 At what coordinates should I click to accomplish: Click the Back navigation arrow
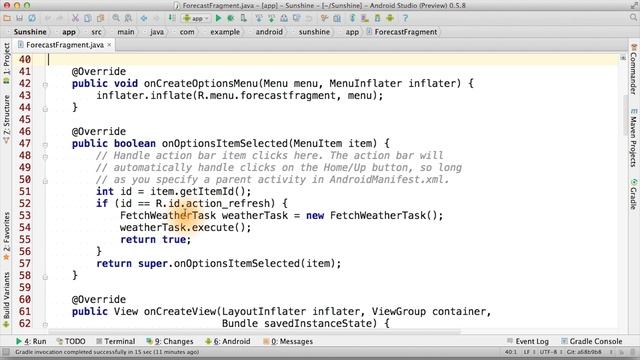[144, 18]
